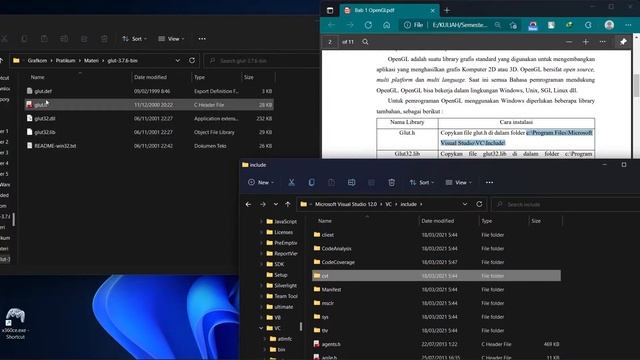Open New menu in include window
Screen dimensions: 640x360
[x=261, y=182]
